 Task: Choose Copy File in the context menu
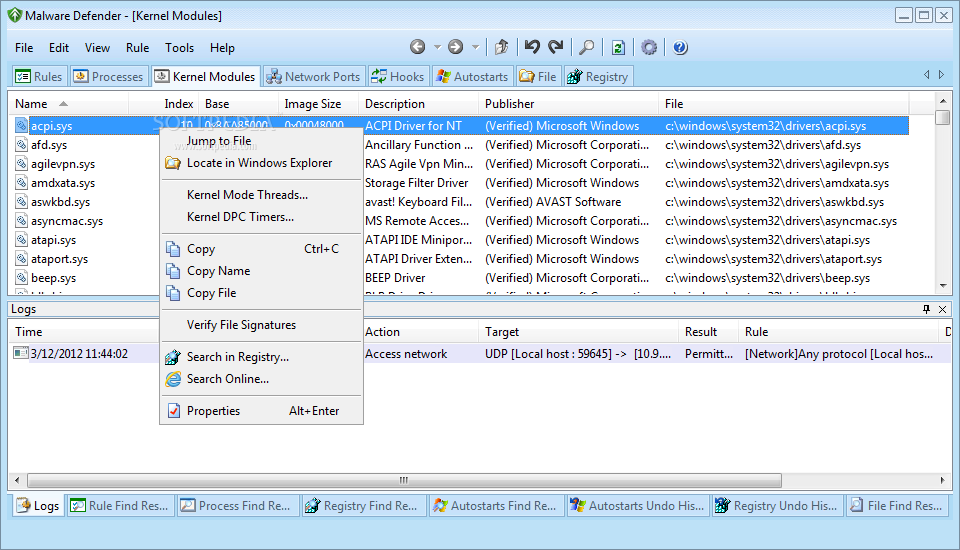click(261, 293)
